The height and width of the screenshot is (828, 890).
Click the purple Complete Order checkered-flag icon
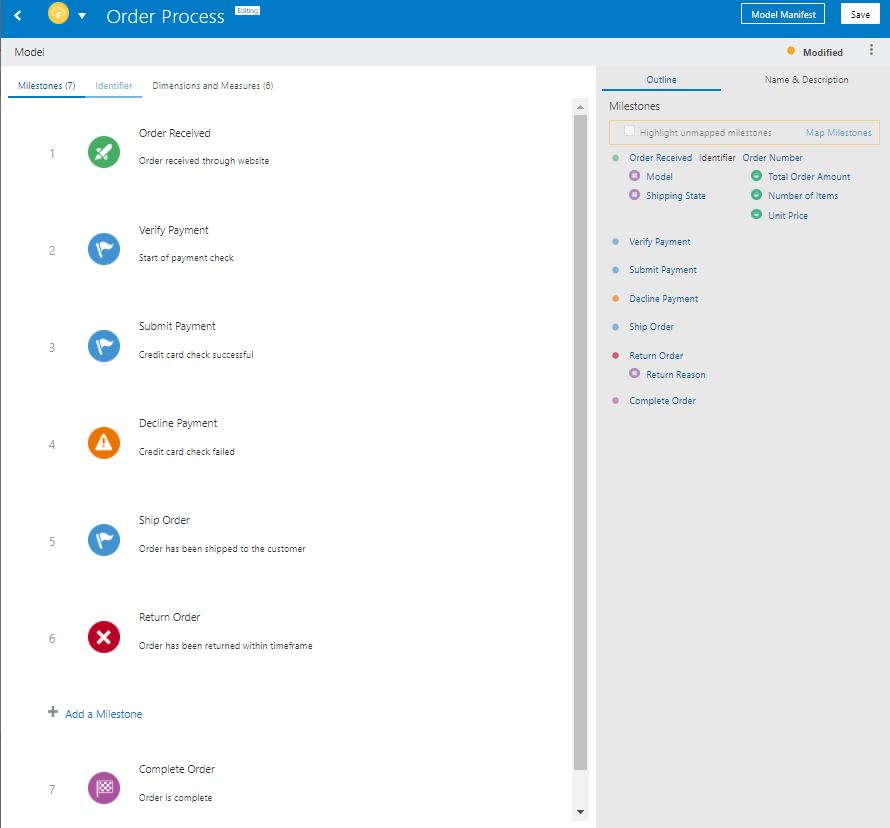coord(104,788)
